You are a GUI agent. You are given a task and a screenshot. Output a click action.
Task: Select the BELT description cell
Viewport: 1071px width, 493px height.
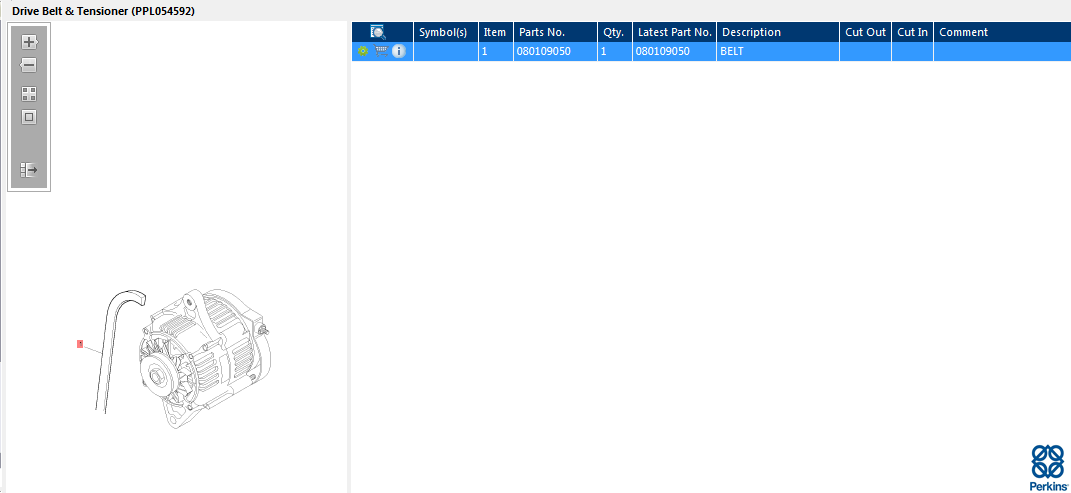point(778,51)
